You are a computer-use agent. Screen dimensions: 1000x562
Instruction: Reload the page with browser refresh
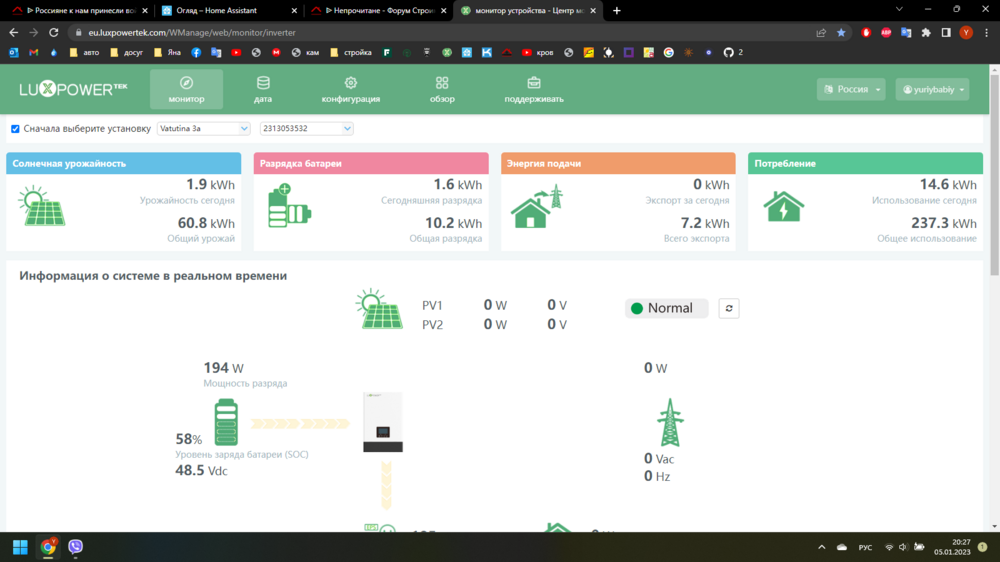54,33
